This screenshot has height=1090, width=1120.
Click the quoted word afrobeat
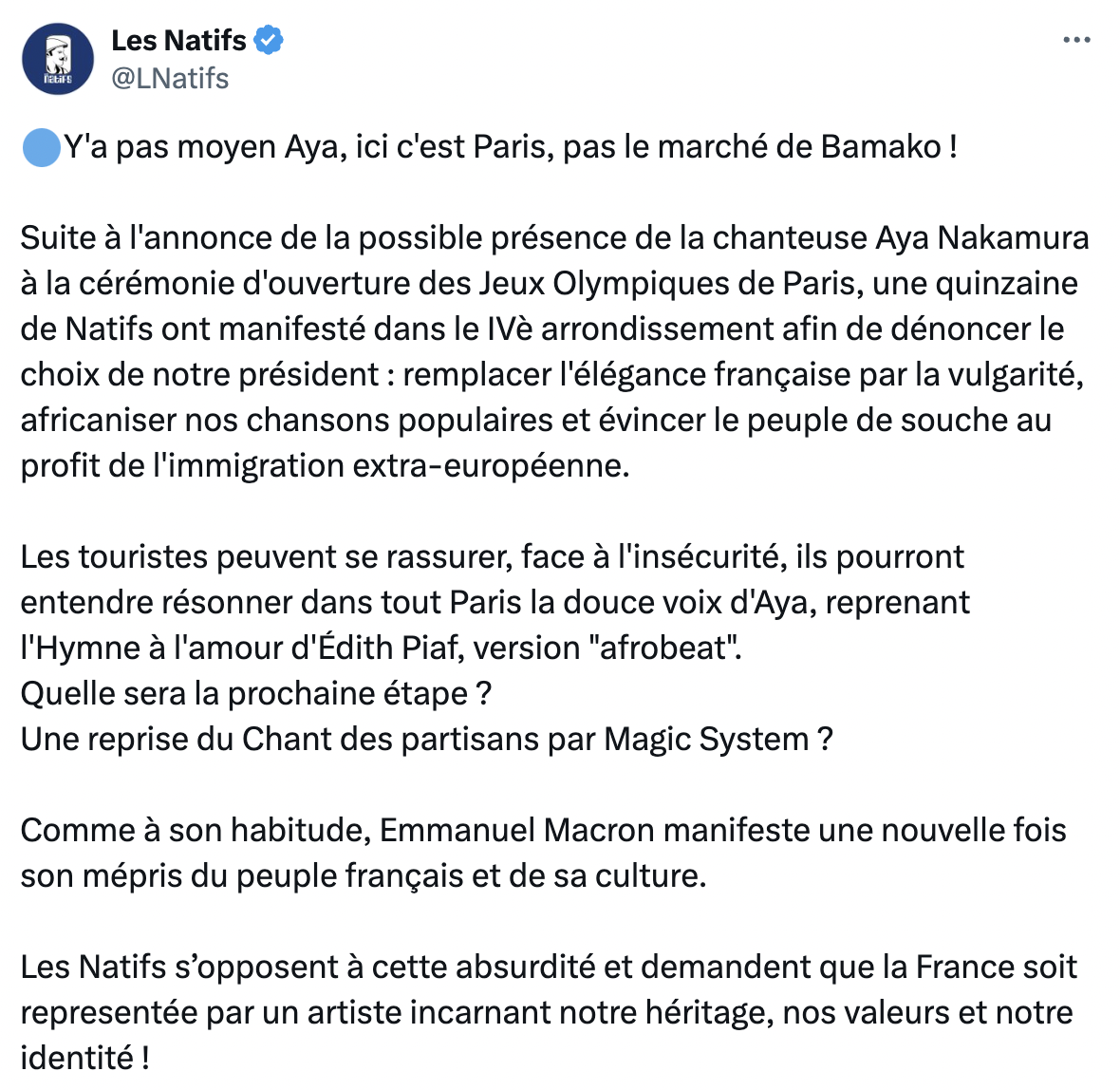[664, 648]
